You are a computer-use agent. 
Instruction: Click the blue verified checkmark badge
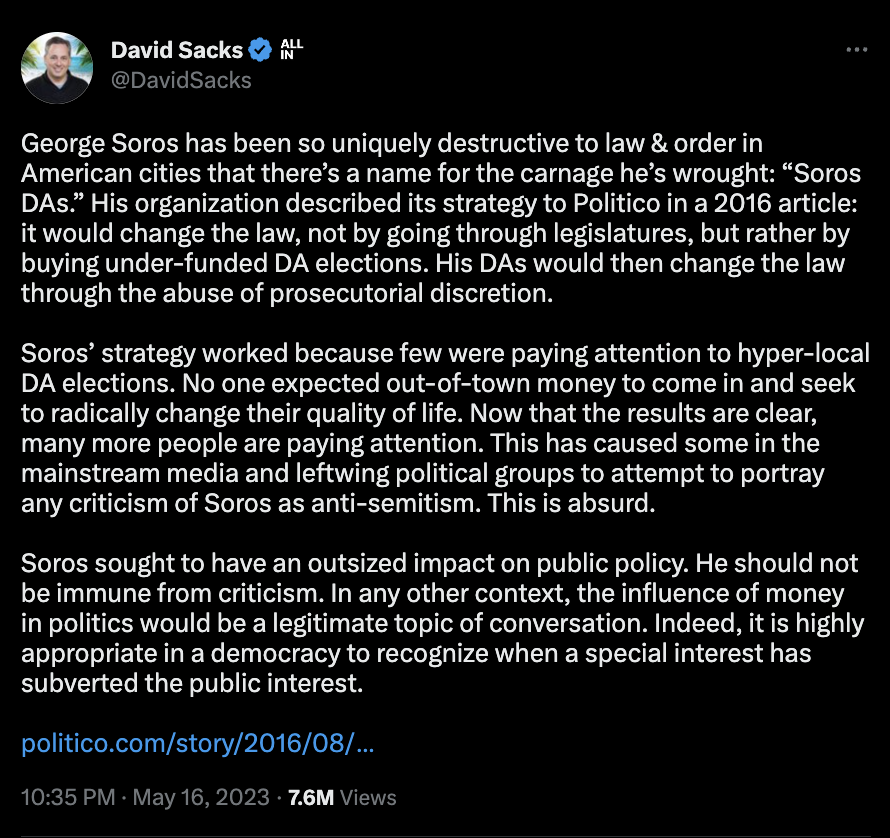260,48
